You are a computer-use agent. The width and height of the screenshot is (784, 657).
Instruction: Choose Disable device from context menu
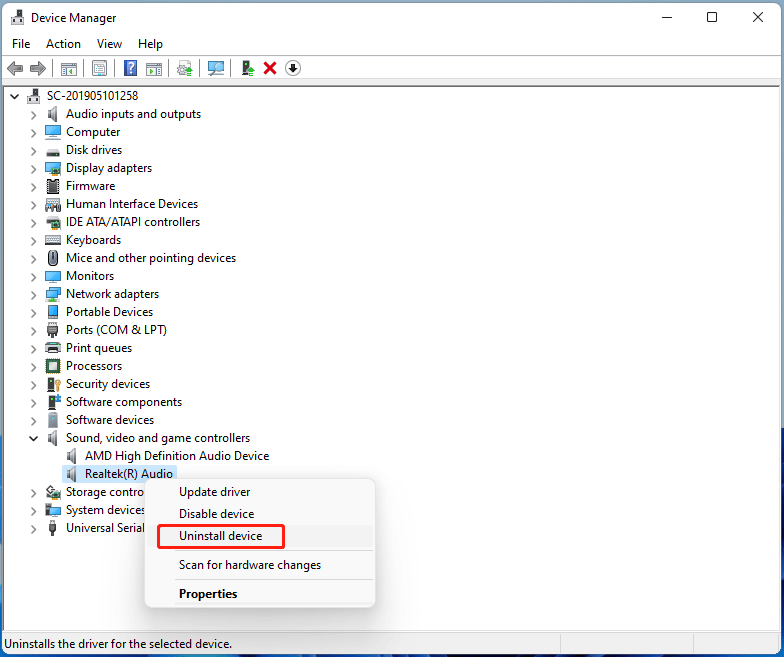click(x=260, y=514)
